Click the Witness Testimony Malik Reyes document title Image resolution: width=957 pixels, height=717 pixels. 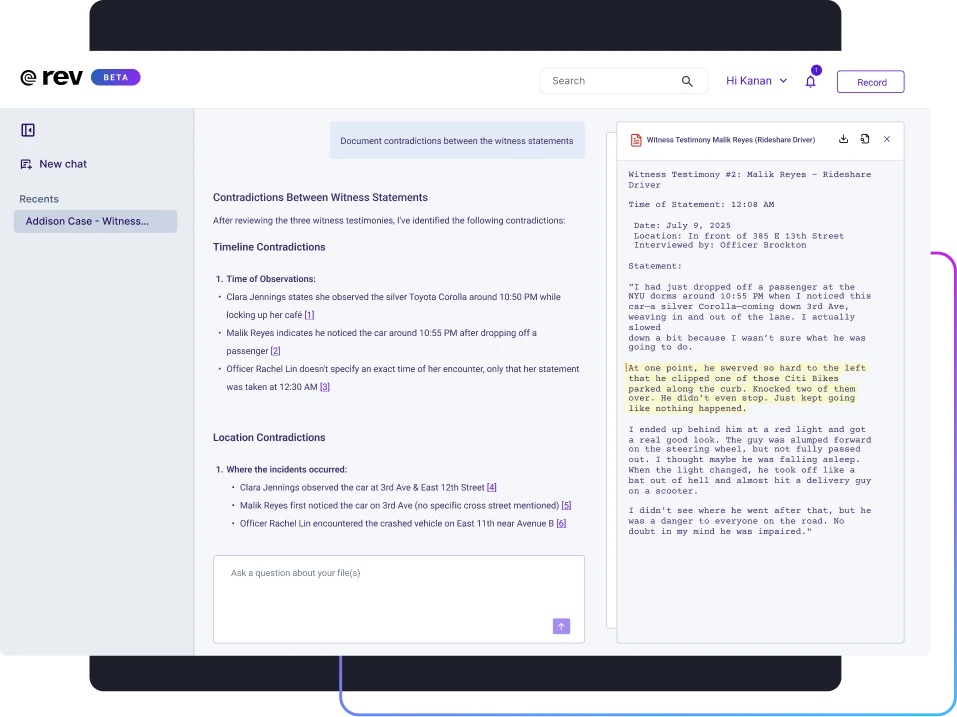[731, 140]
